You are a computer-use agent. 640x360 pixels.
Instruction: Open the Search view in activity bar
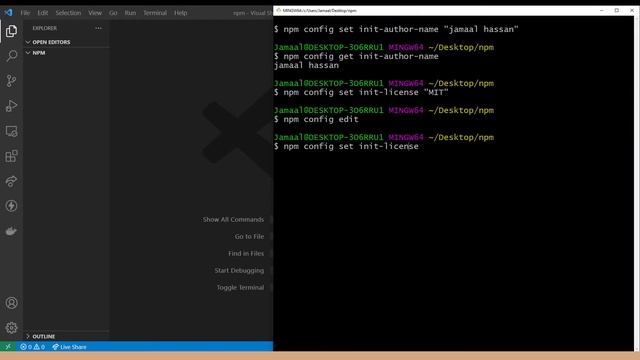tap(11, 56)
